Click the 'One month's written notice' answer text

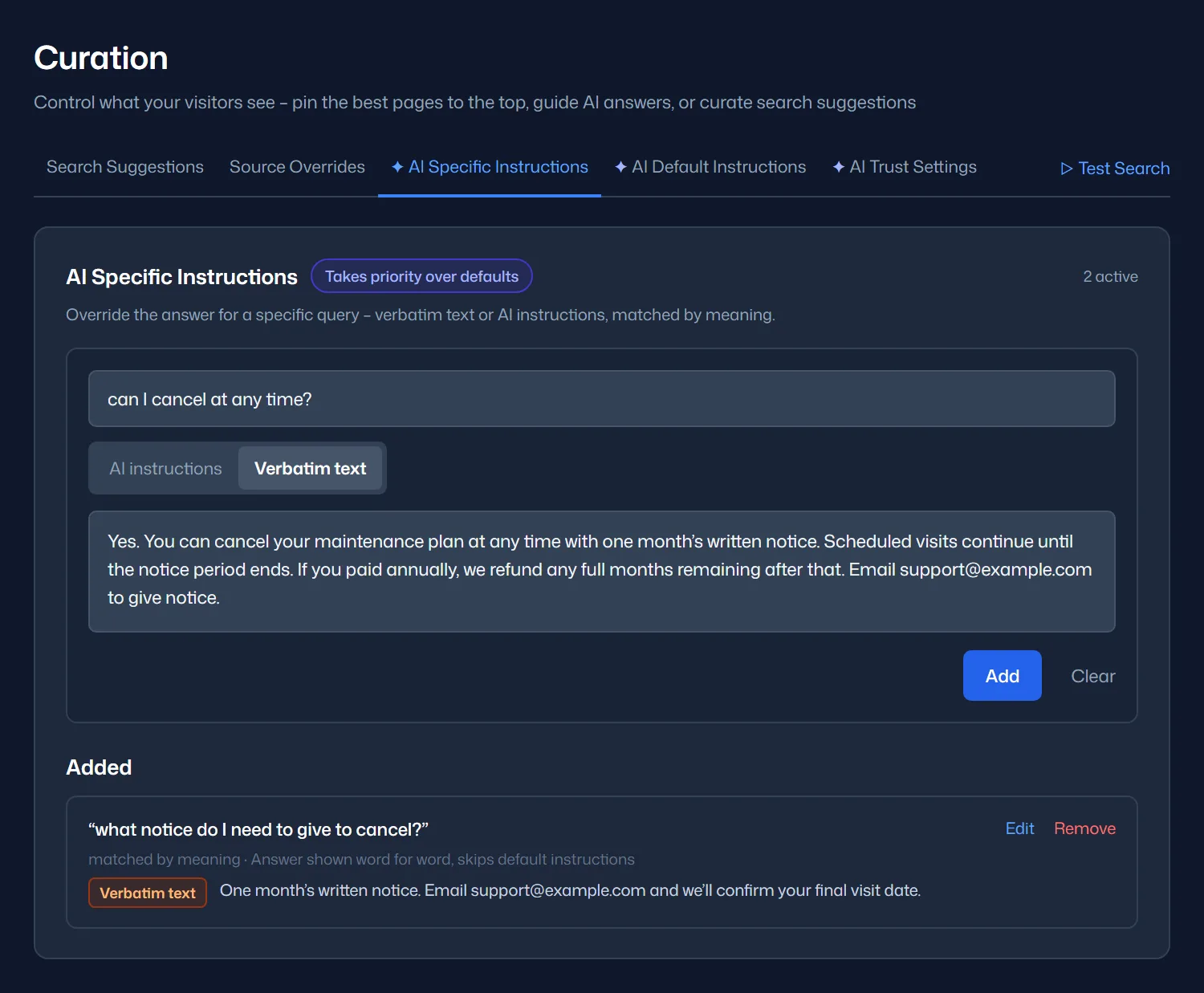[x=570, y=890]
